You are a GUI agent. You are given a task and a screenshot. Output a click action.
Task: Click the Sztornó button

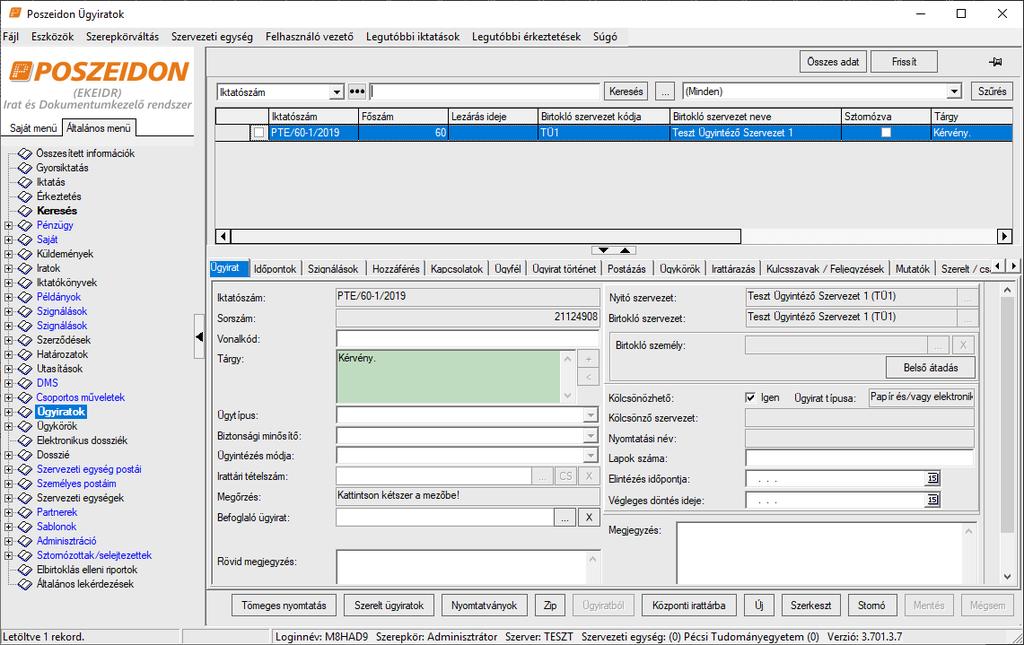(x=871, y=605)
